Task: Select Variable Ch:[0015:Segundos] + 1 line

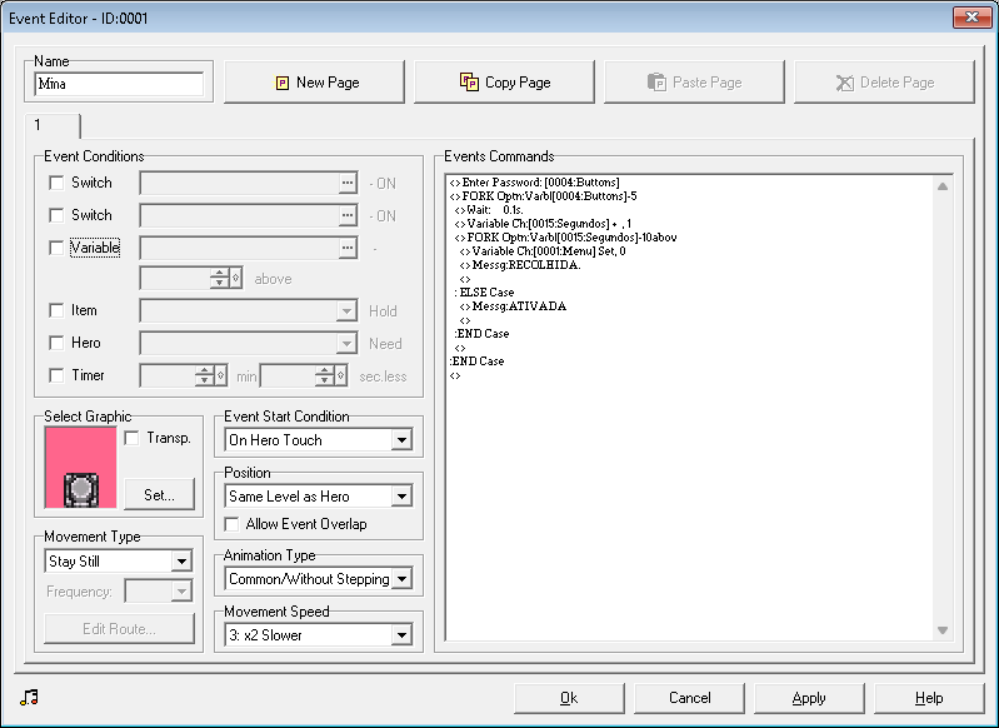Action: [543, 224]
